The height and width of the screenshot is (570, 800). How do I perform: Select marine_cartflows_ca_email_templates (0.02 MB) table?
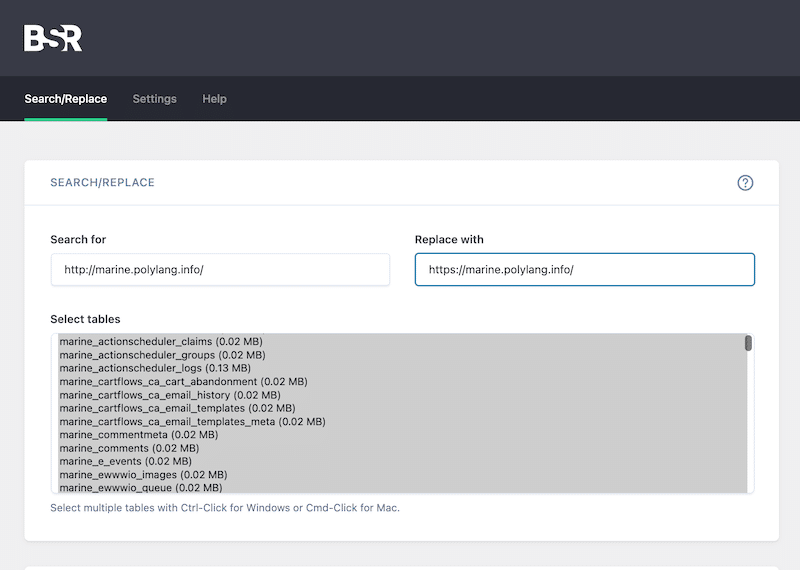403,408
